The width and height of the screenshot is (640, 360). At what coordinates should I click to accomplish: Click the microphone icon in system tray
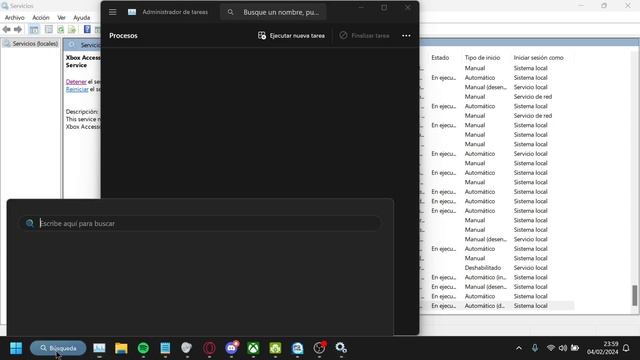[535, 348]
